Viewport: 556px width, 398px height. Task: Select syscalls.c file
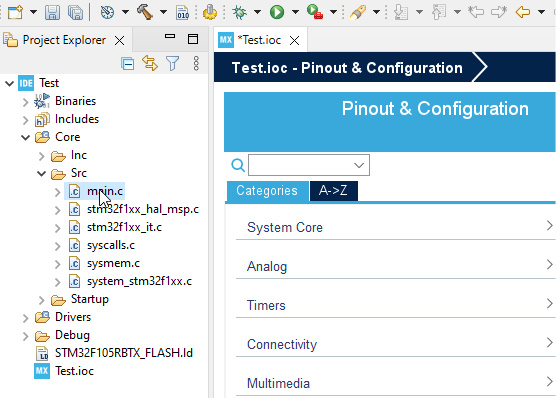pyautogui.click(x=111, y=245)
